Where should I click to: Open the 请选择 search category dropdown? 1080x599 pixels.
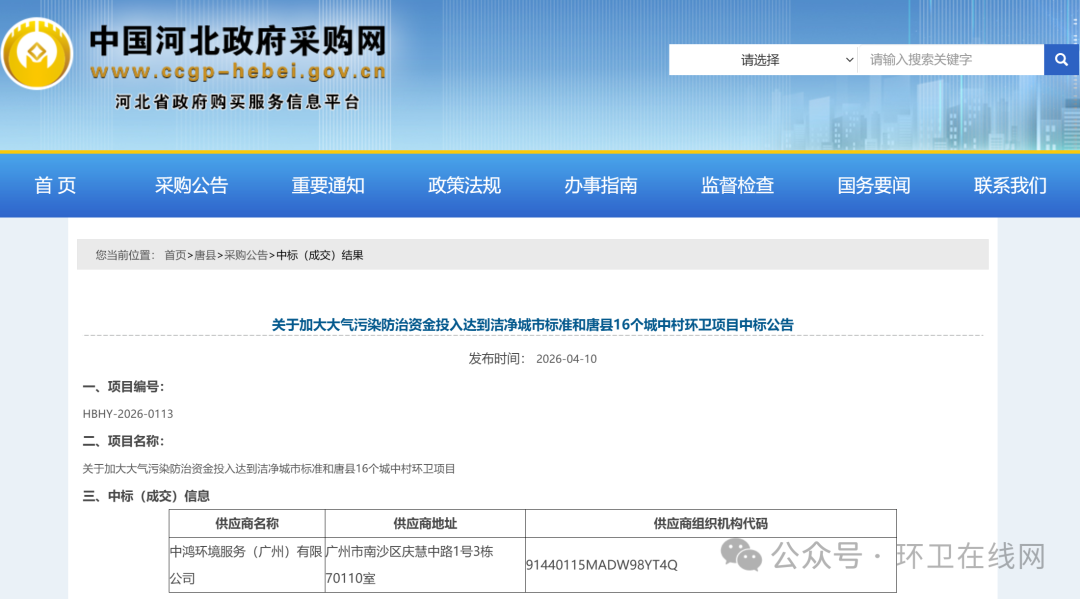point(763,59)
